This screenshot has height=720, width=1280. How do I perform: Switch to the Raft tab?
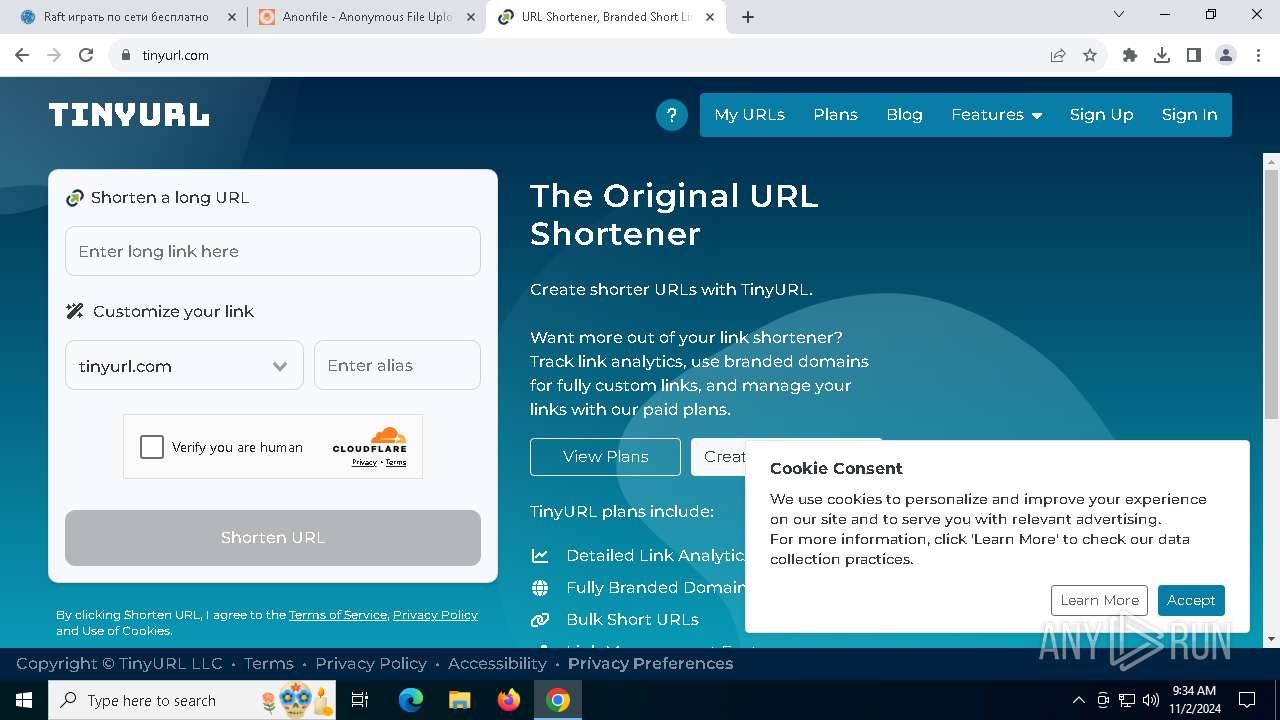[124, 17]
